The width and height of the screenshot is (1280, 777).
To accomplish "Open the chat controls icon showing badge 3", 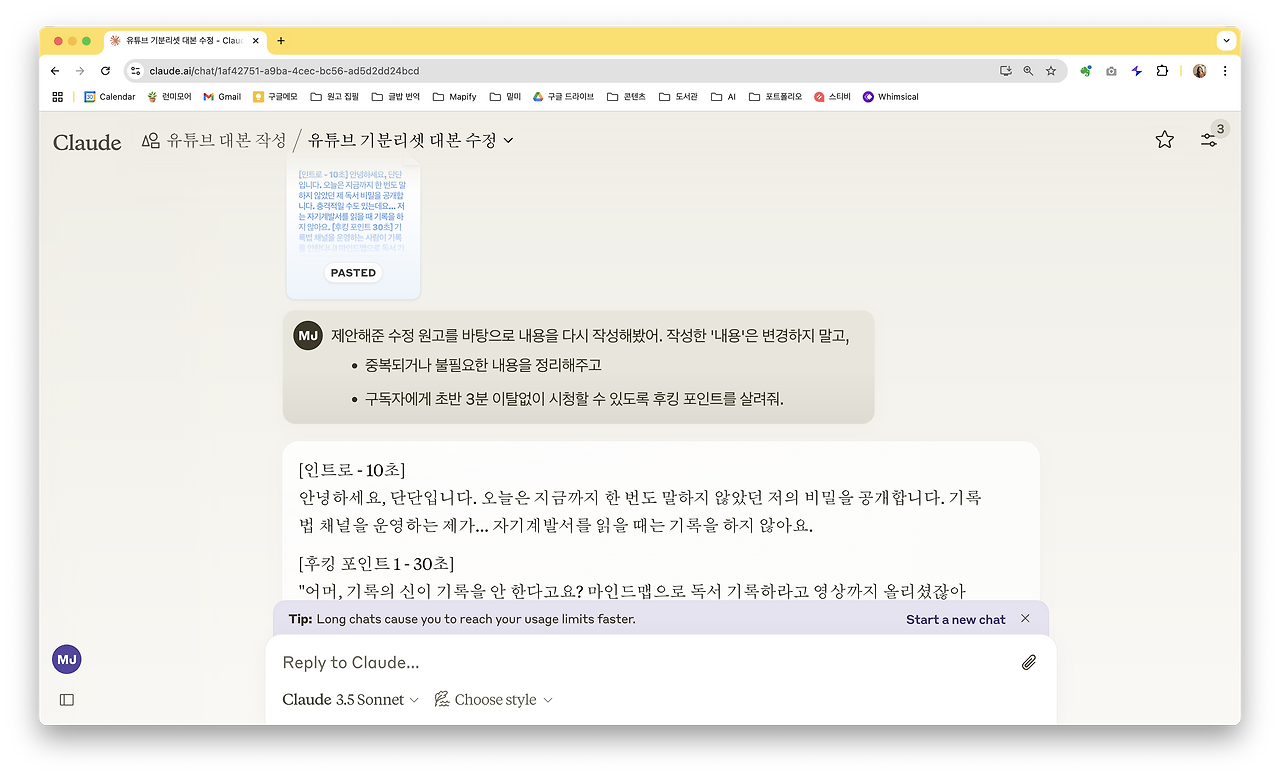I will 1210,141.
